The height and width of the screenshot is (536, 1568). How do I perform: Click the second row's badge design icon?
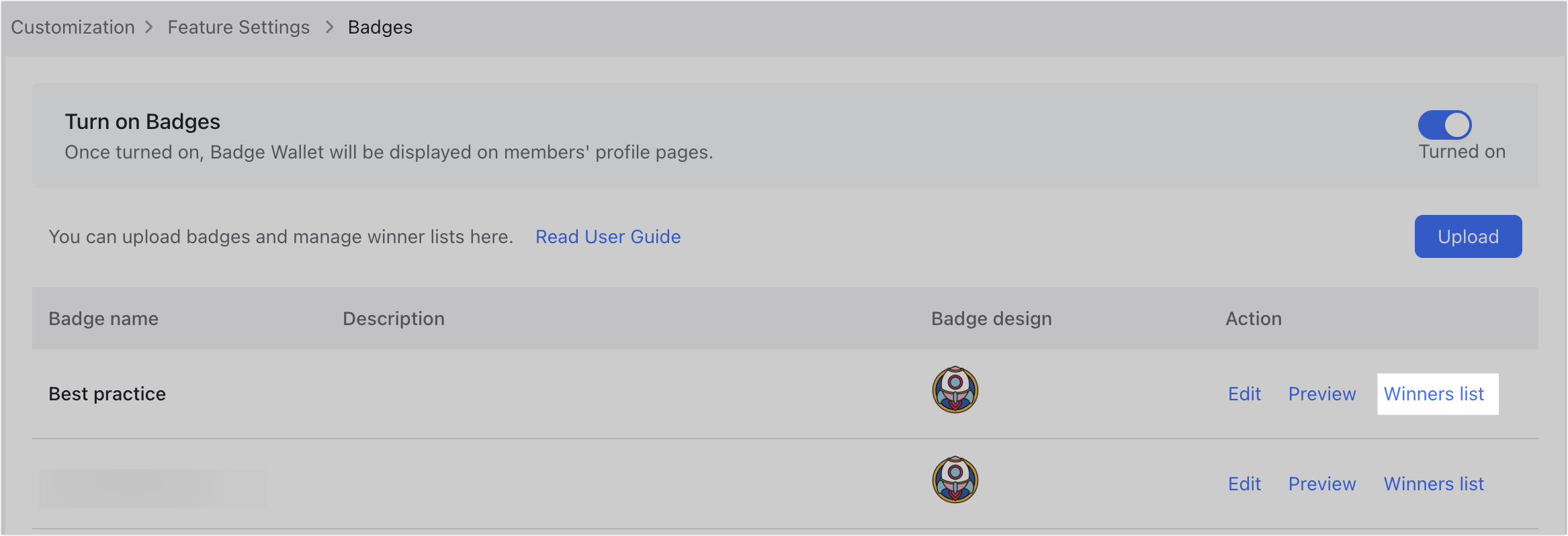(954, 480)
